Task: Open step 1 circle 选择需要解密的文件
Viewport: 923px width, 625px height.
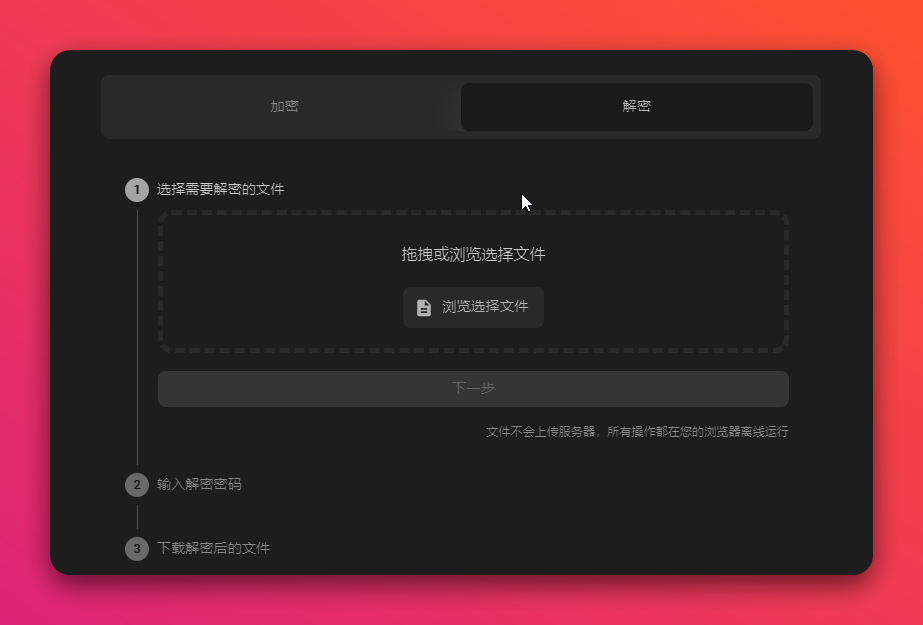Action: (x=137, y=190)
